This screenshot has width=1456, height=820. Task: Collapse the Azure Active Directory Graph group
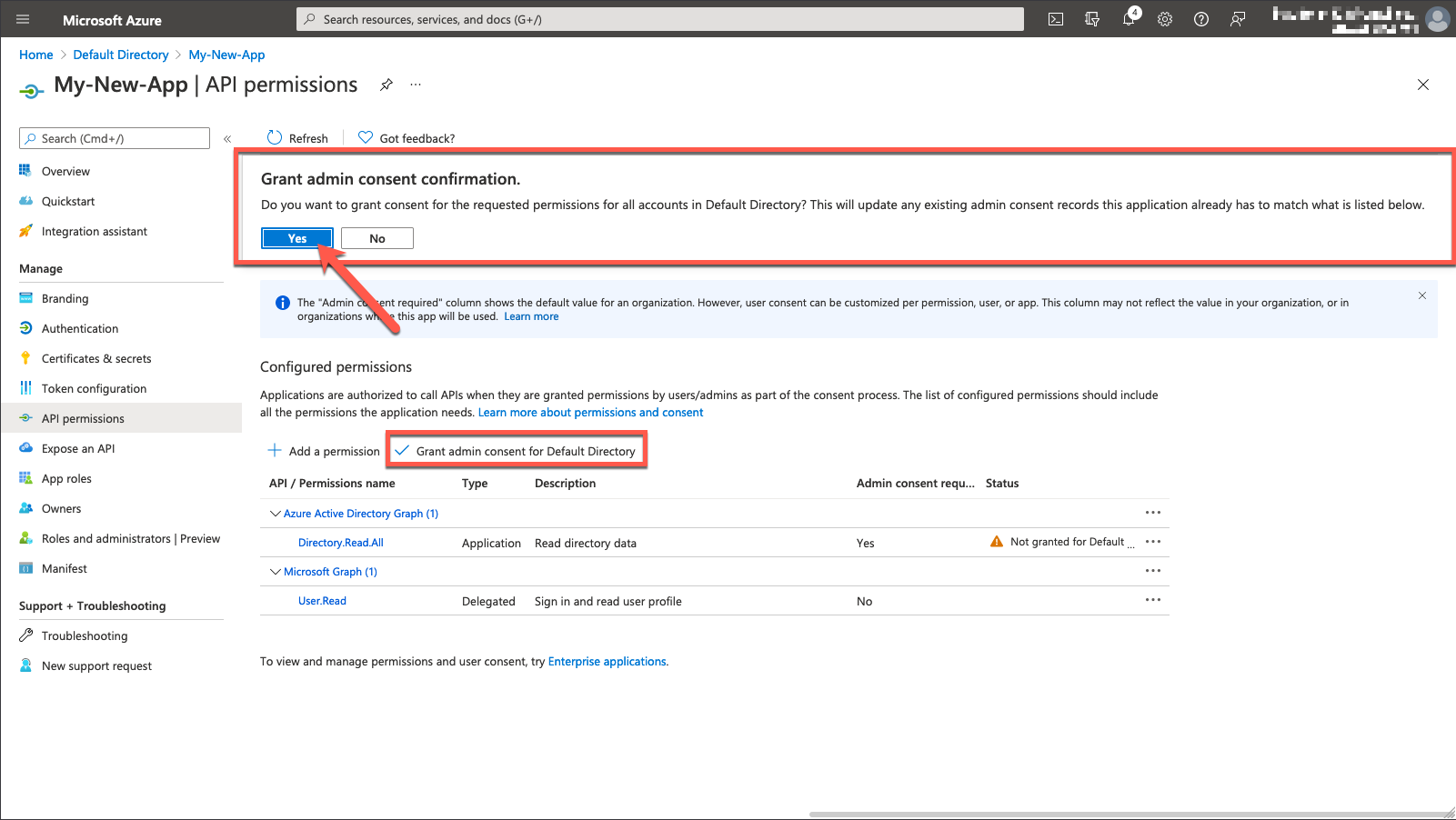pos(275,514)
